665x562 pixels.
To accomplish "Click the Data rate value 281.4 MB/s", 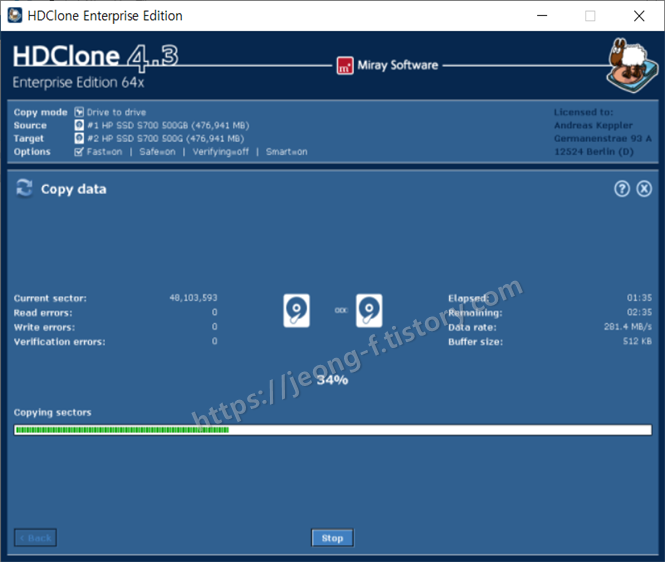I will coord(628,327).
